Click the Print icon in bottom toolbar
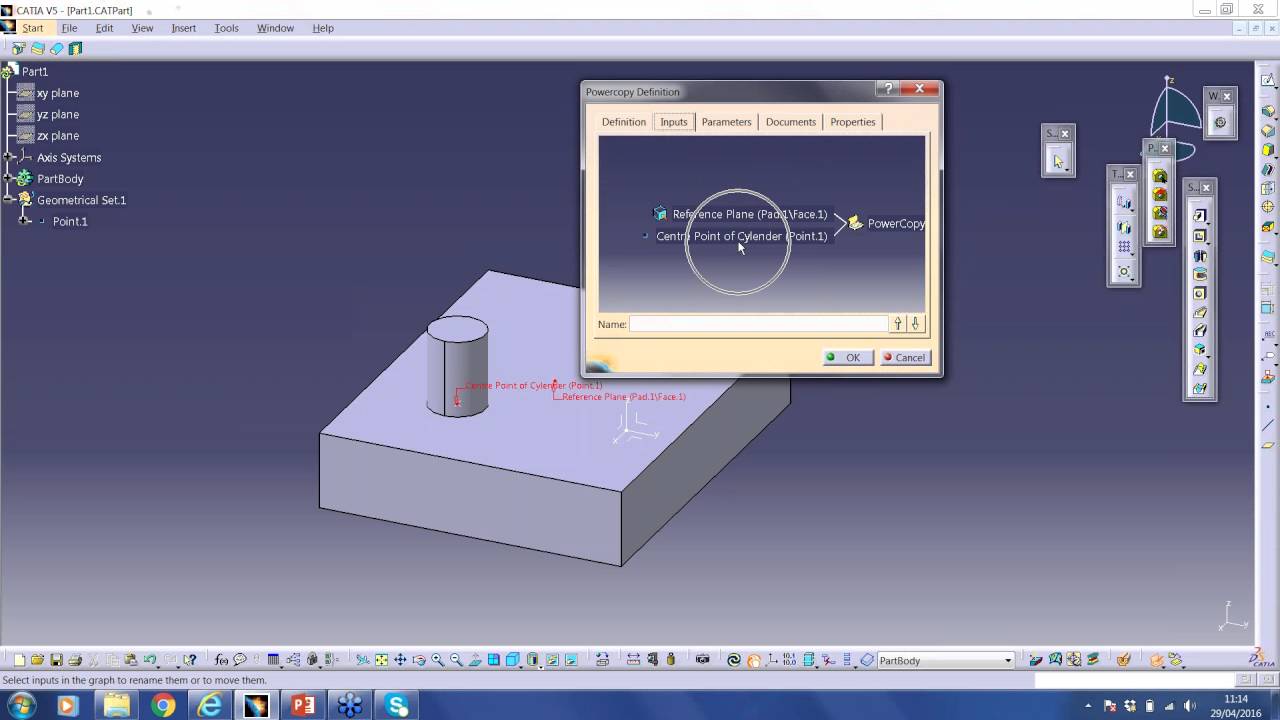 point(75,660)
